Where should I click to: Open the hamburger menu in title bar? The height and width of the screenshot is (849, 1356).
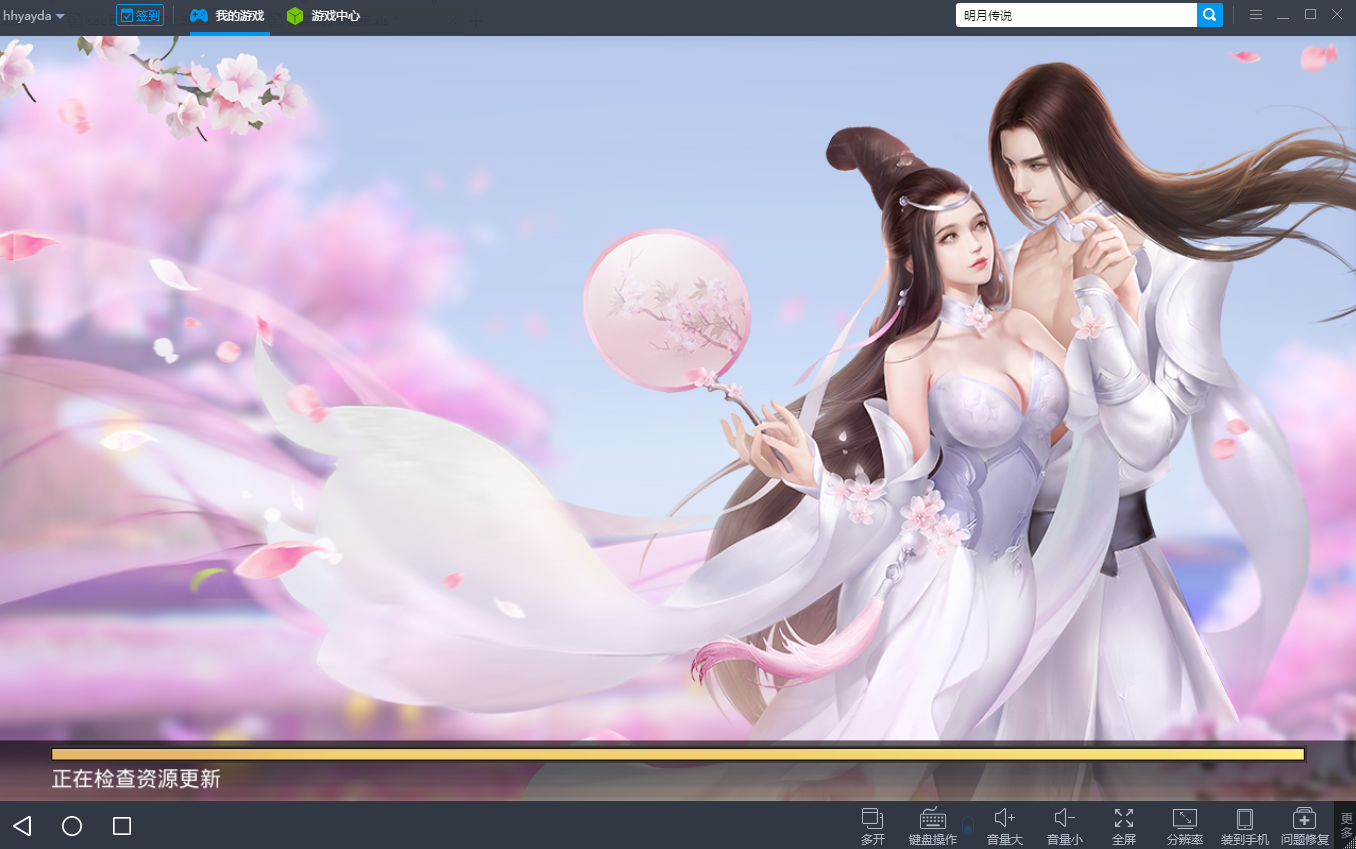coord(1256,15)
